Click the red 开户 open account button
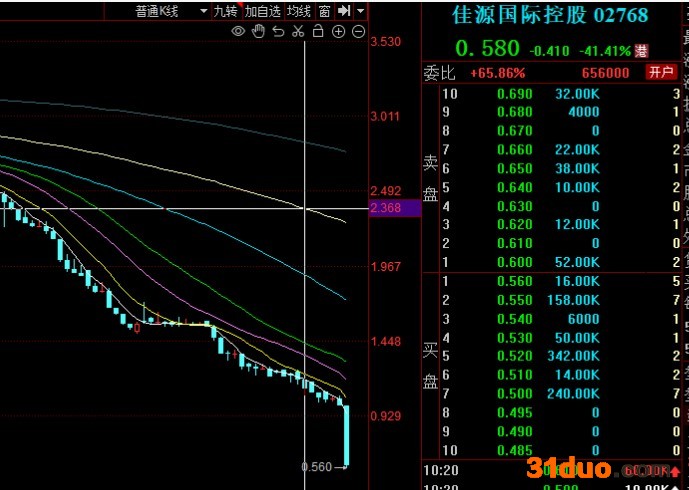 pyautogui.click(x=661, y=72)
